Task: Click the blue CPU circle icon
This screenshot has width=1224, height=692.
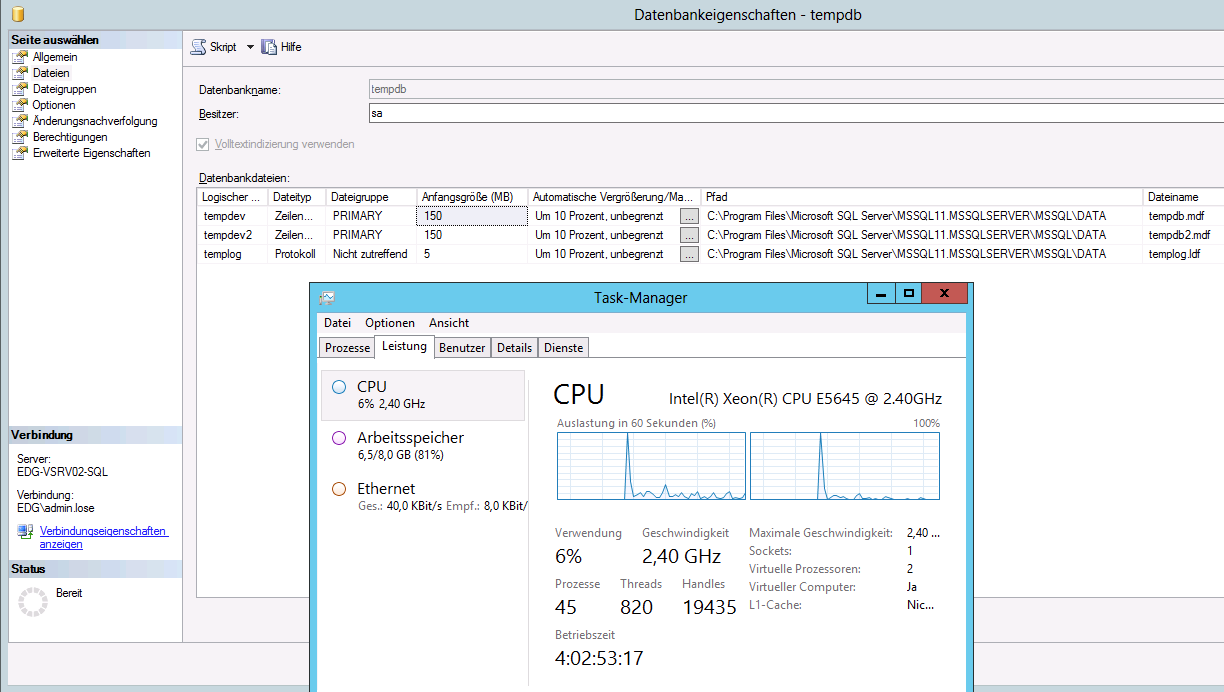Action: click(x=339, y=387)
